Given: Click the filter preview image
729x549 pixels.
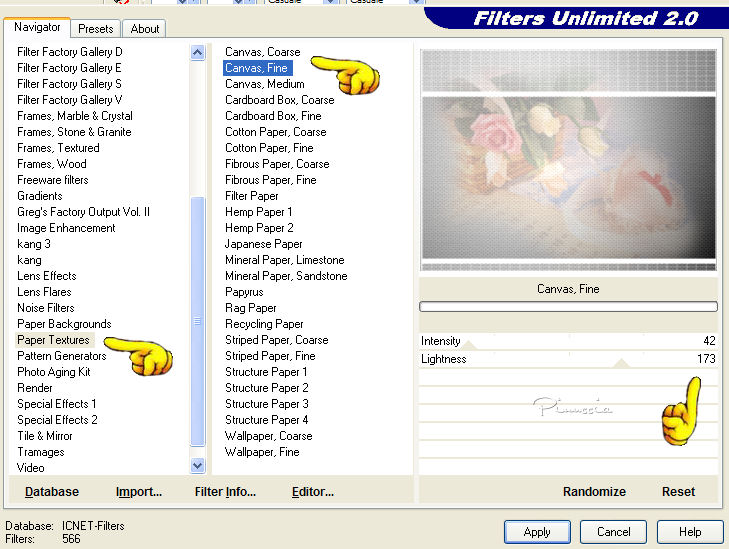Looking at the screenshot, I should pos(568,160).
